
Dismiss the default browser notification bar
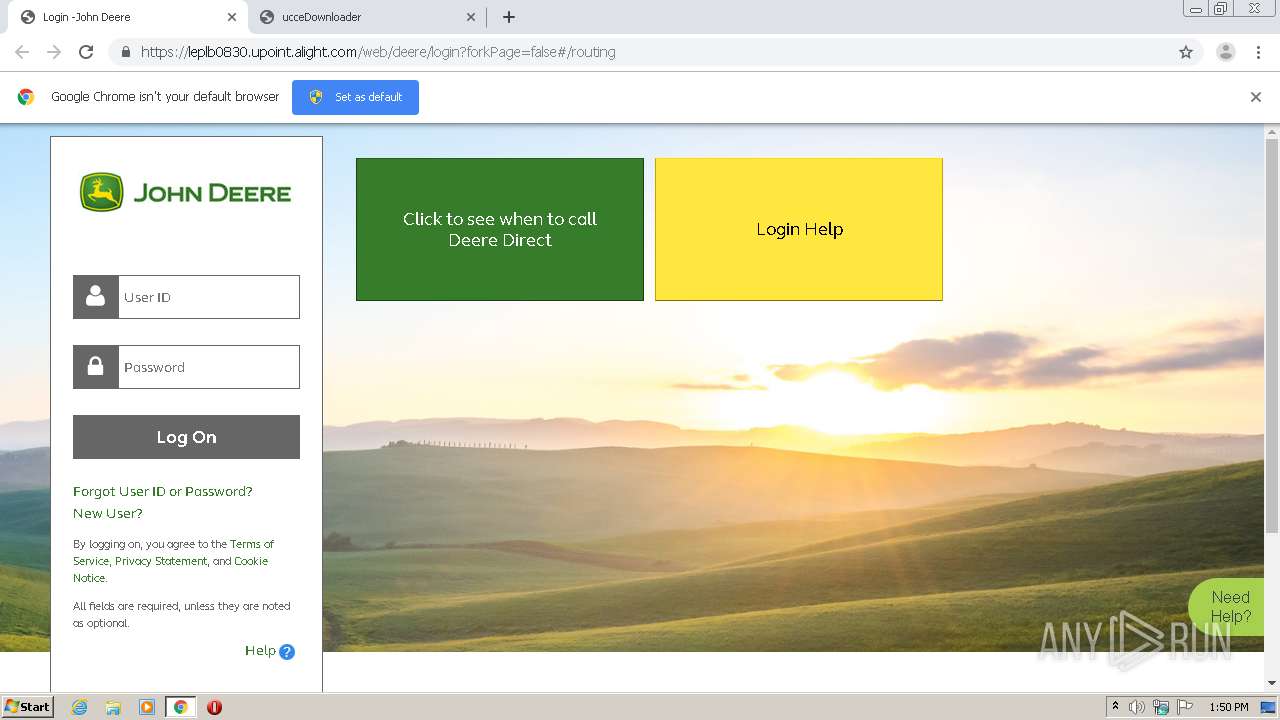coord(1256,97)
